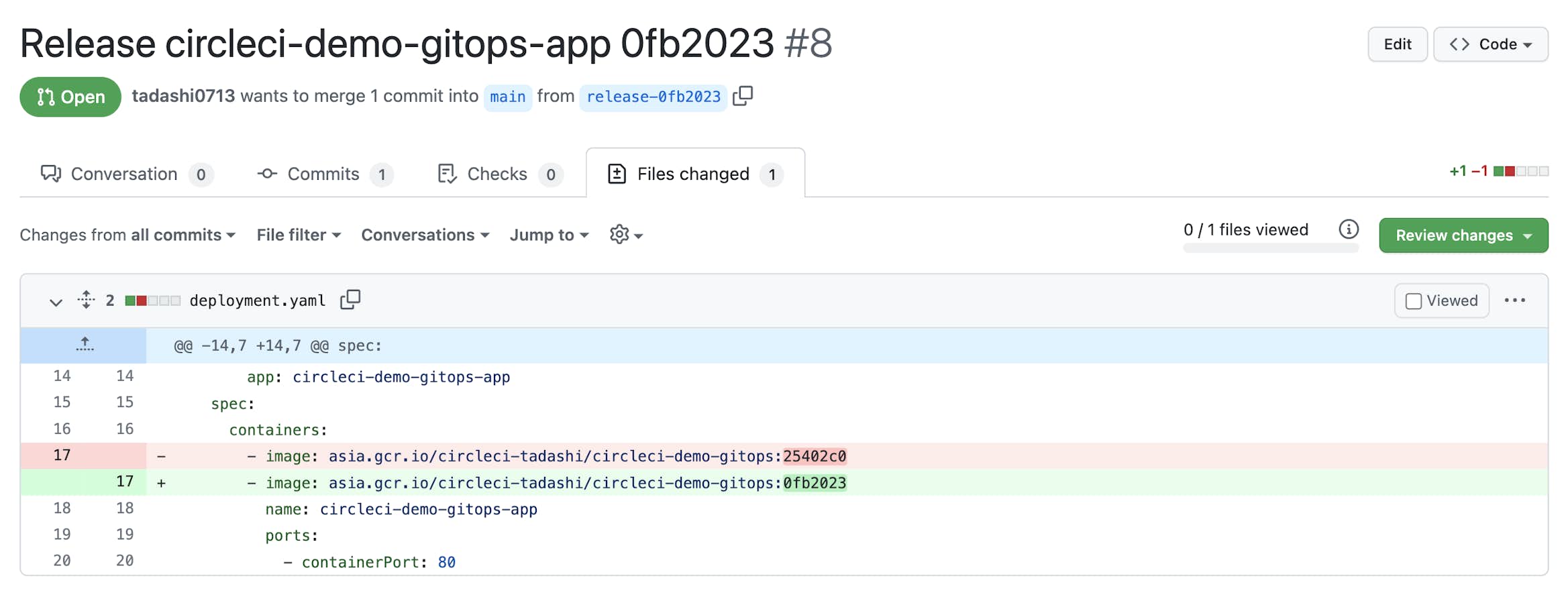Collapse the deployment.yaml diff

(x=56, y=302)
